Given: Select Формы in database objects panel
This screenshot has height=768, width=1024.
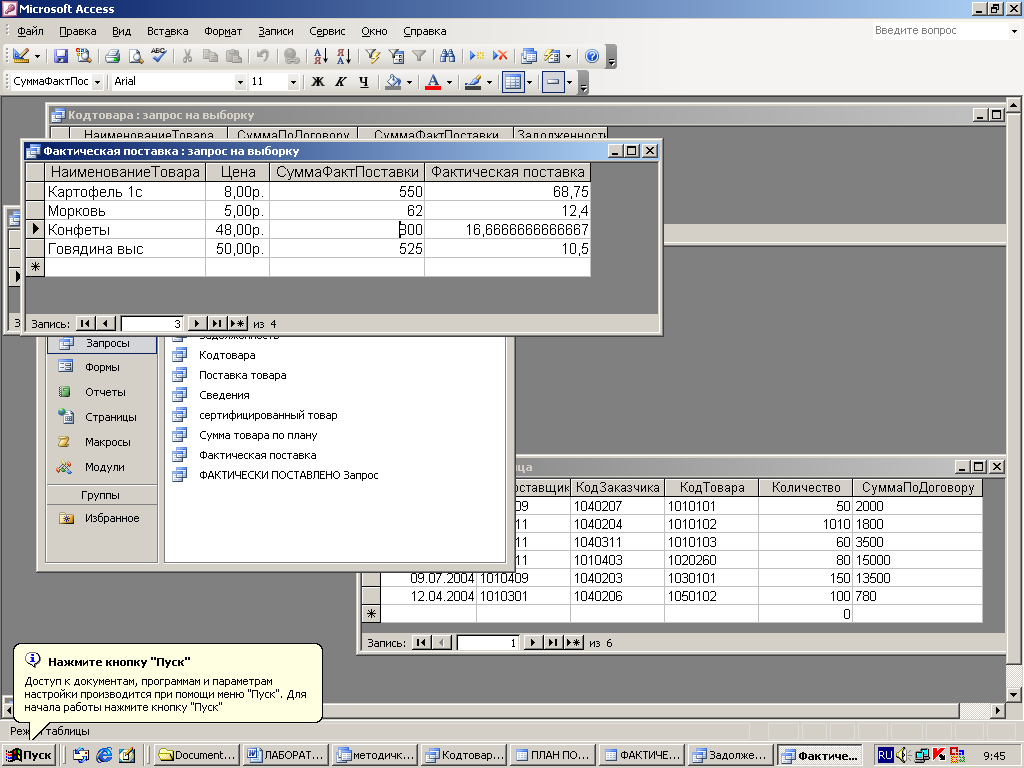Looking at the screenshot, I should [102, 367].
